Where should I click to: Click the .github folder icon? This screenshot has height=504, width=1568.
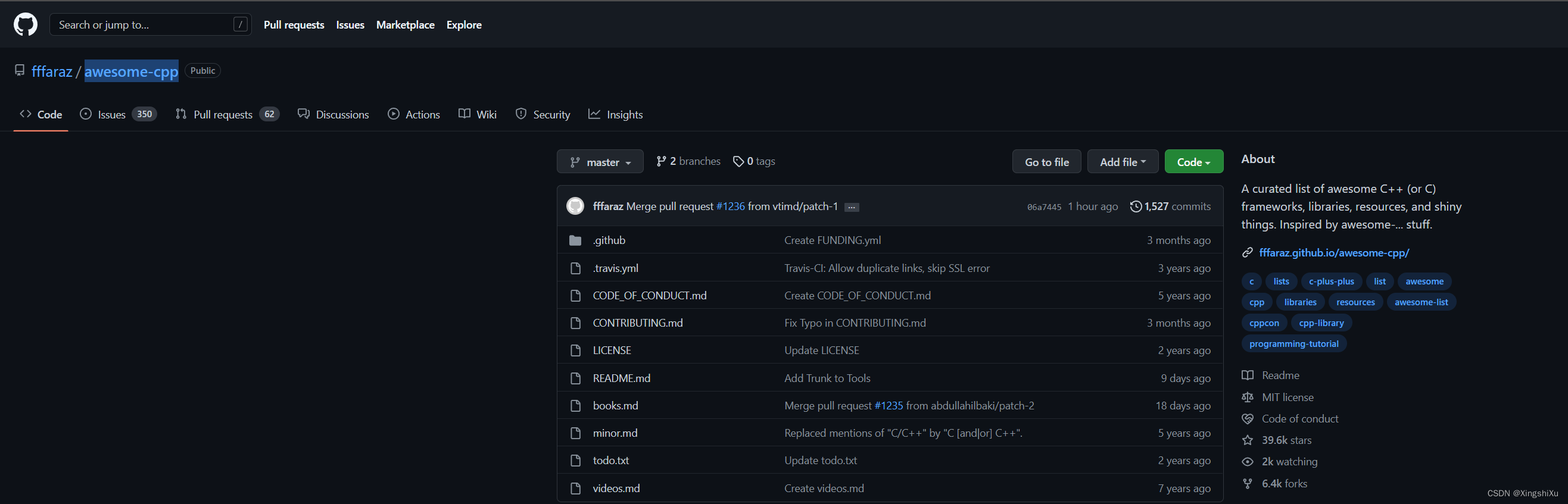point(575,240)
